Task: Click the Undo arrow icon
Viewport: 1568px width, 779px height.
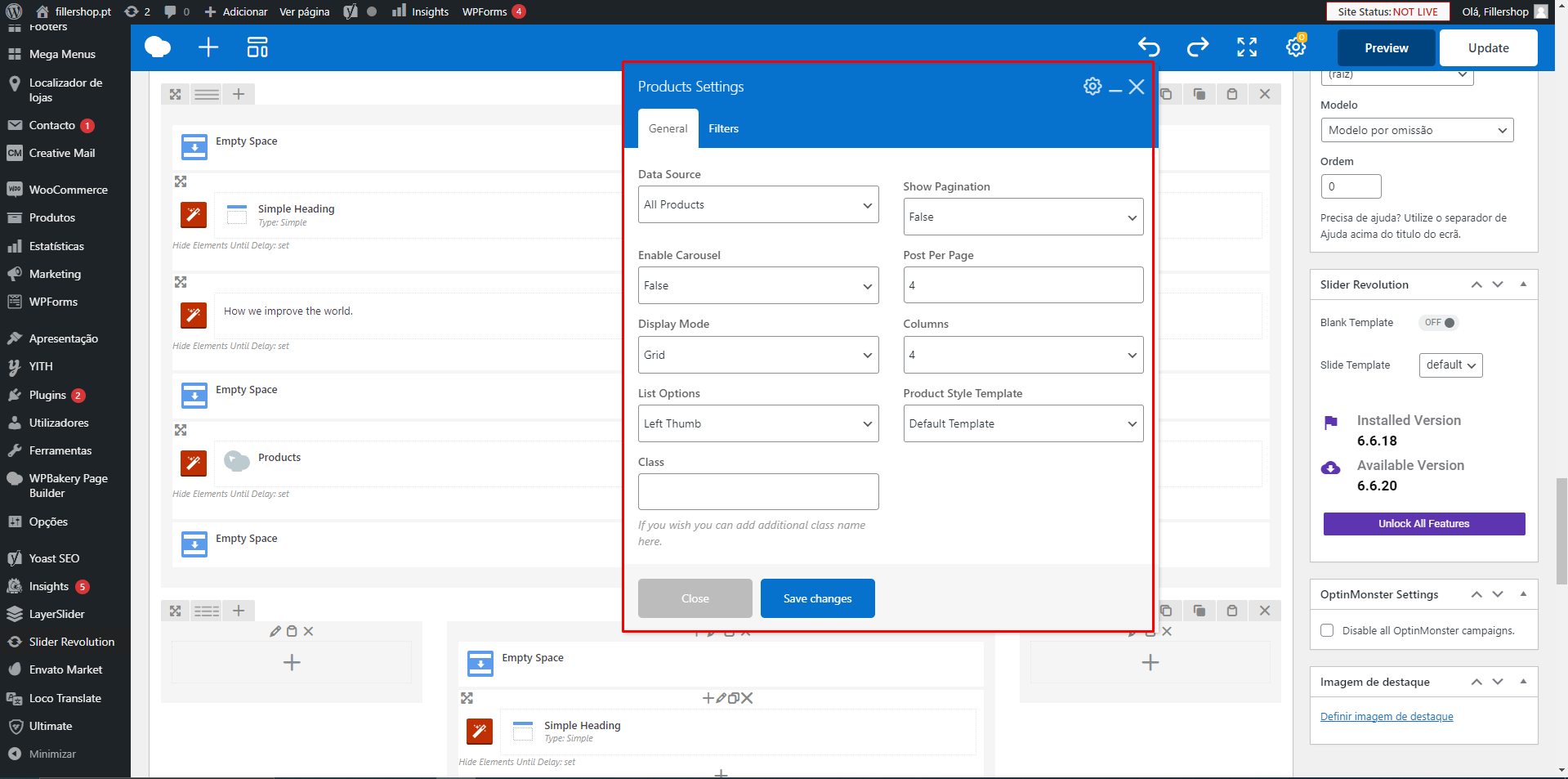Action: 1149,47
